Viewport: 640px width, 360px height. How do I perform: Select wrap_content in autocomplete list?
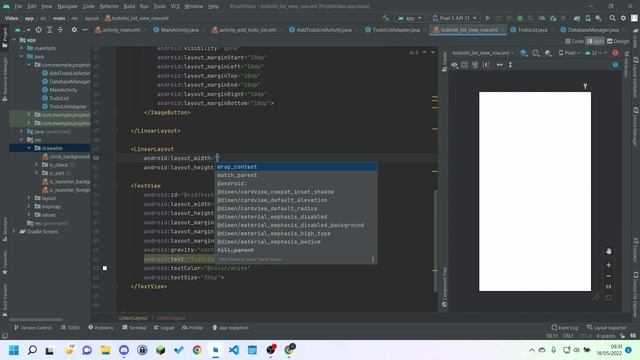296,167
